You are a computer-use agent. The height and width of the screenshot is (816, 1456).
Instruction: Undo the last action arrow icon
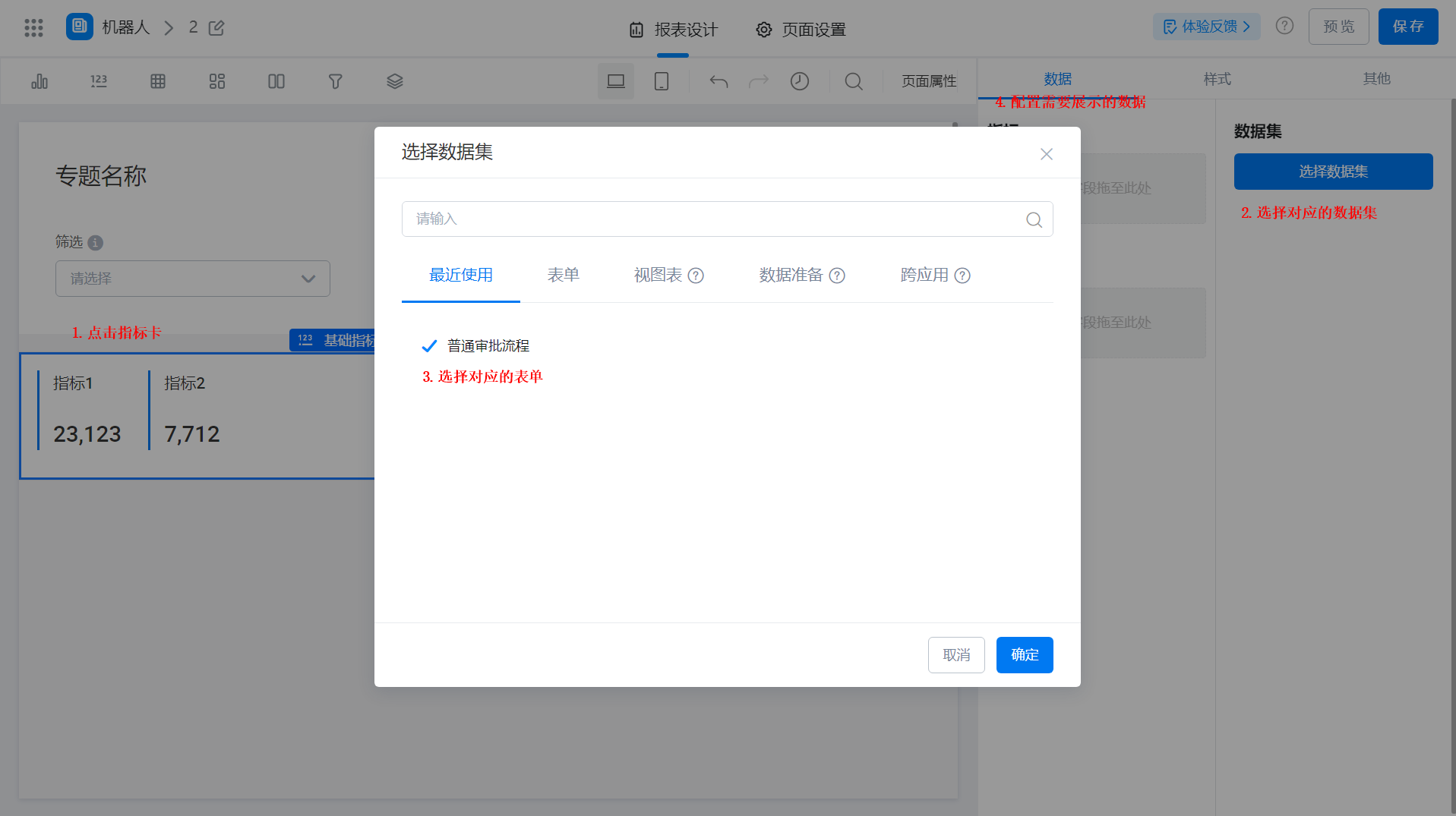tap(719, 81)
